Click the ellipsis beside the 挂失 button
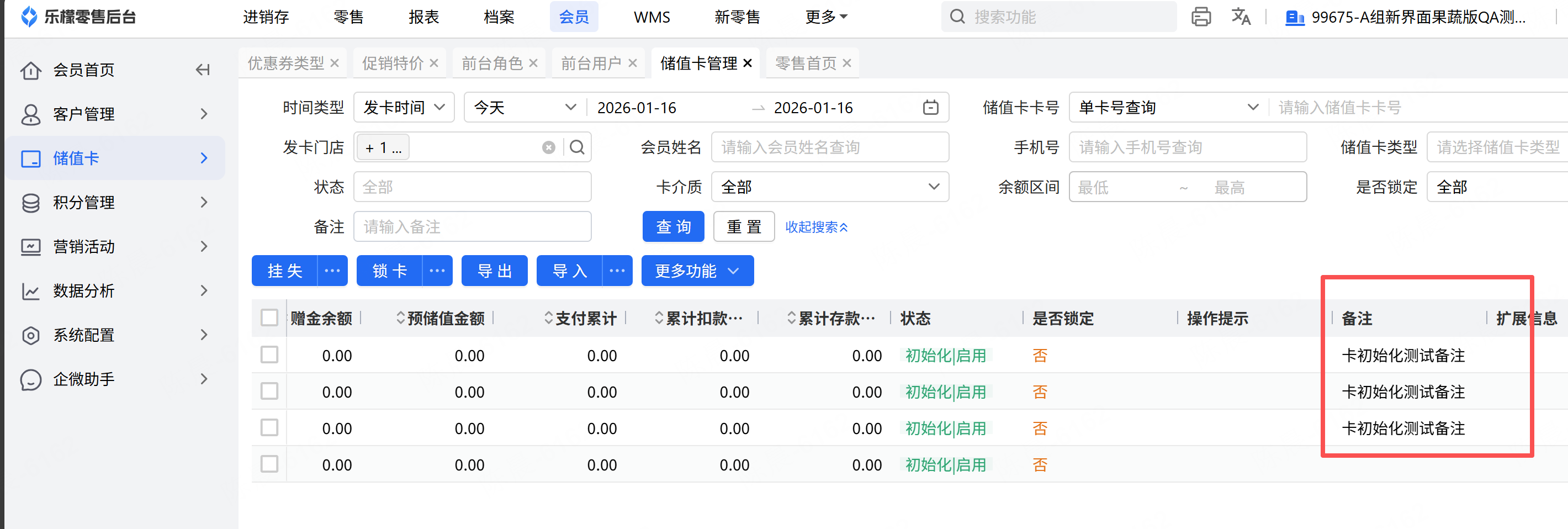This screenshot has width=1568, height=529. (332, 271)
